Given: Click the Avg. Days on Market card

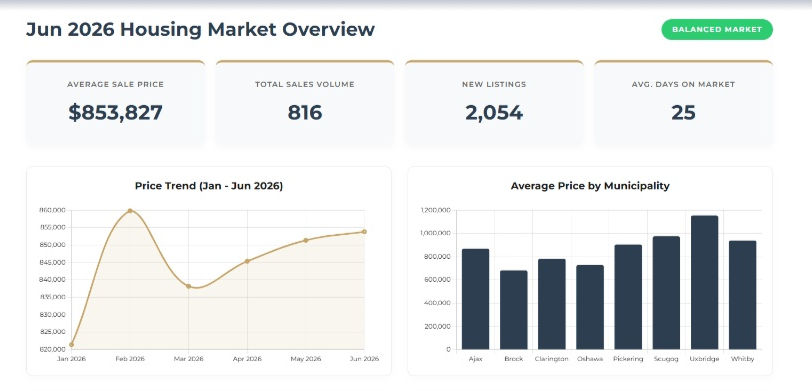Looking at the screenshot, I should coord(683,103).
